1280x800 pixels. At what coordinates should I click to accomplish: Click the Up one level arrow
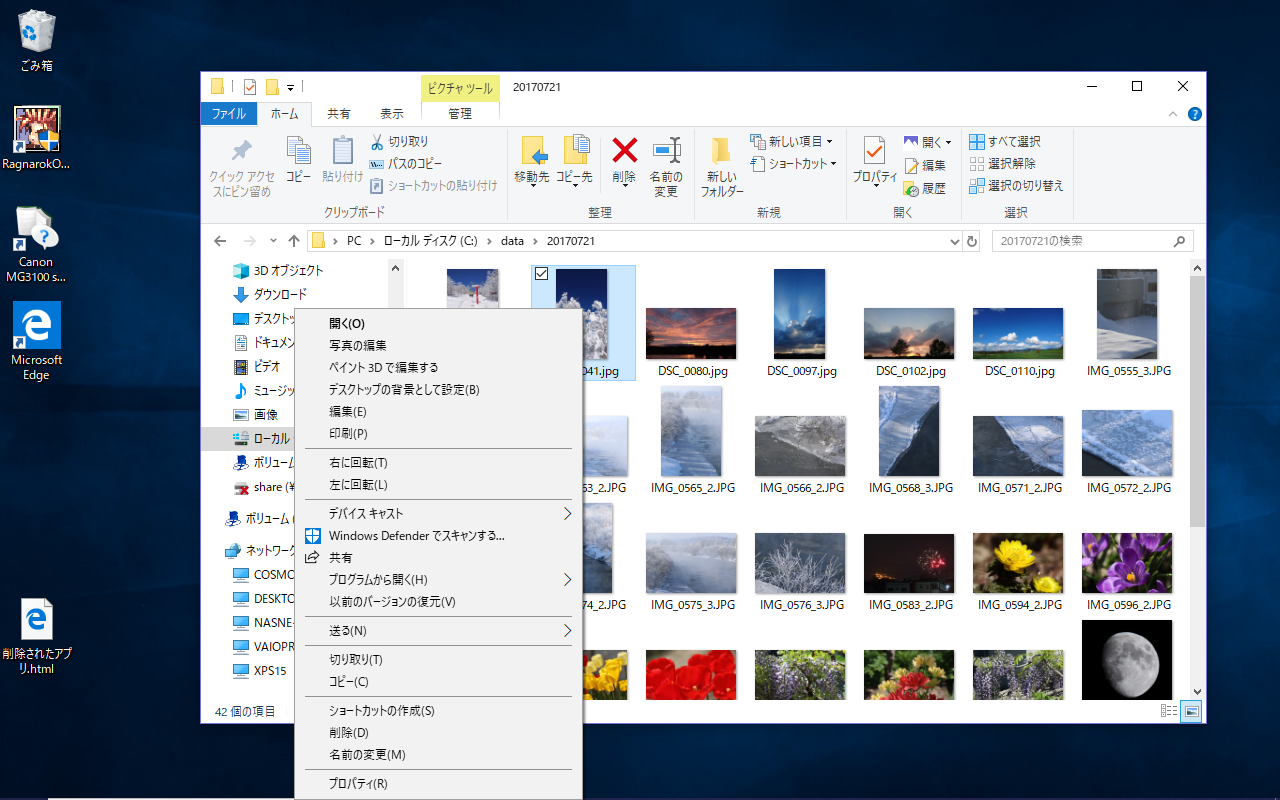(x=293, y=241)
